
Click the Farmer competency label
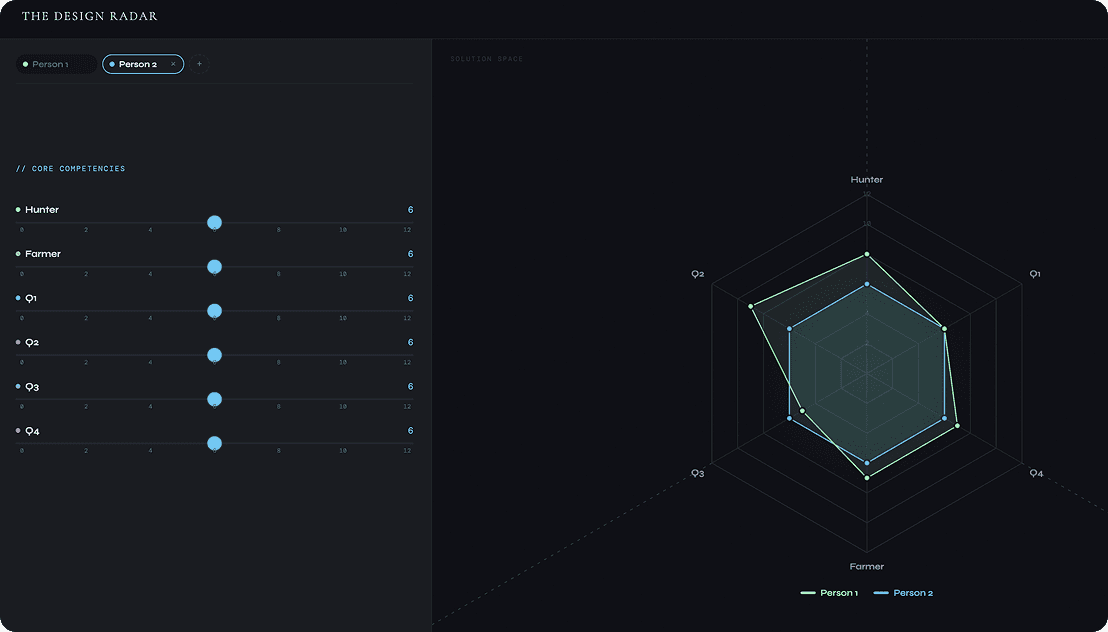pyautogui.click(x=42, y=254)
